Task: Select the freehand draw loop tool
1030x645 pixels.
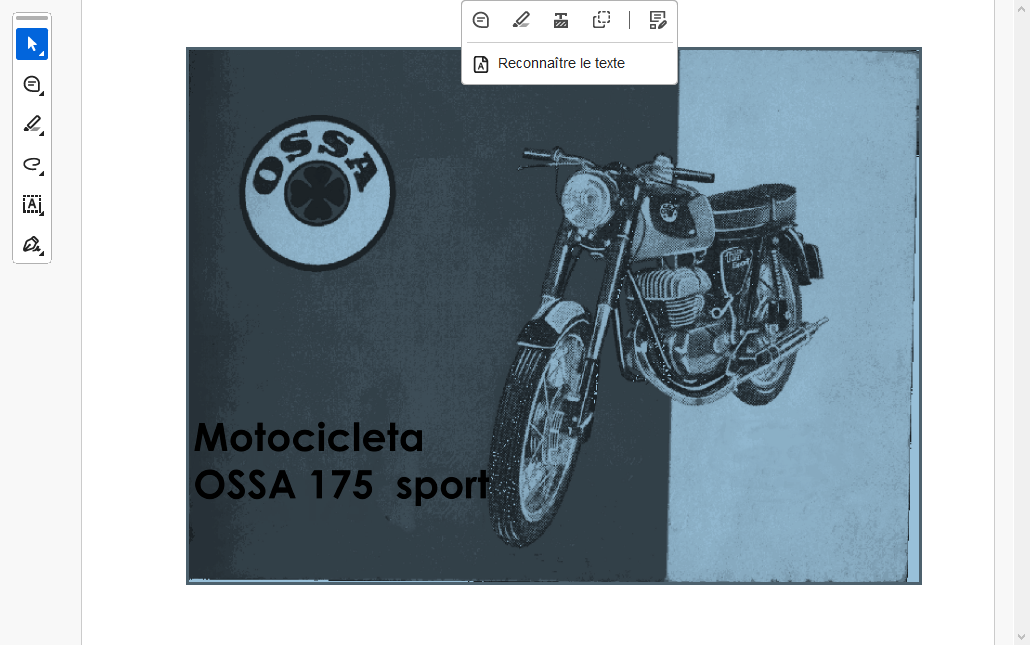Action: 32,165
